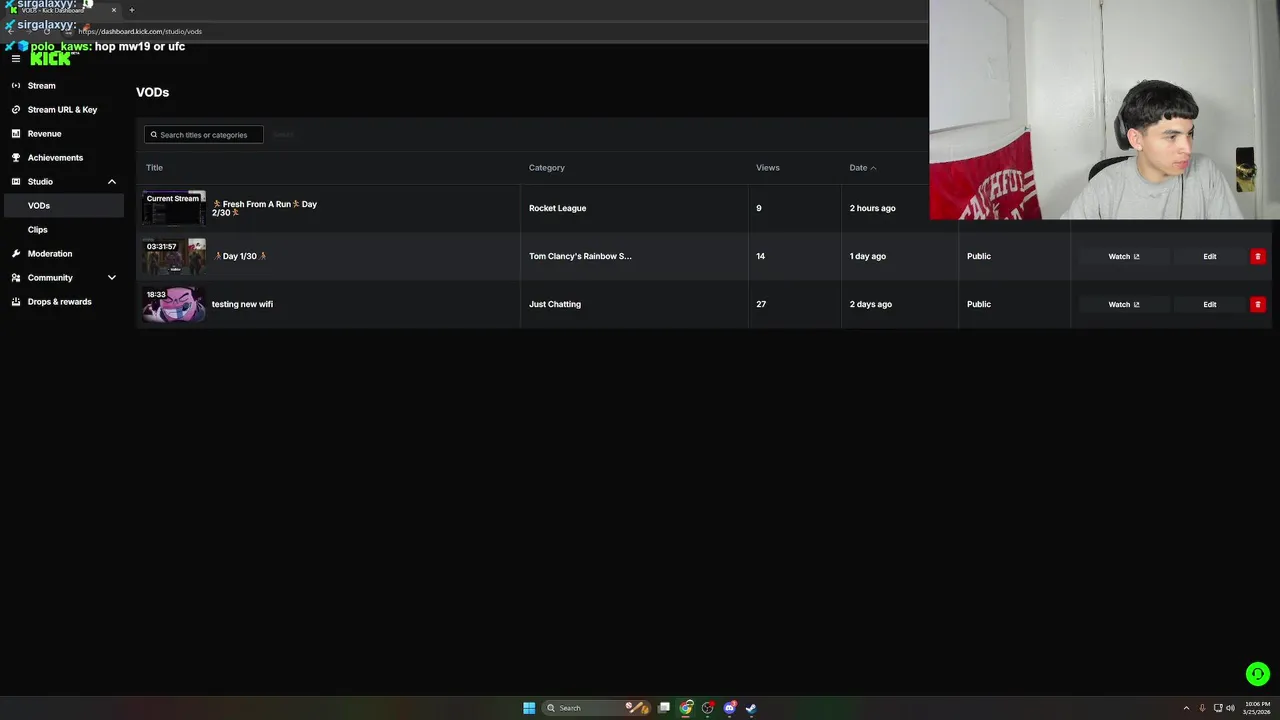Open the Windows Start menu
Screen dimensions: 1280x720
pyautogui.click(x=529, y=708)
